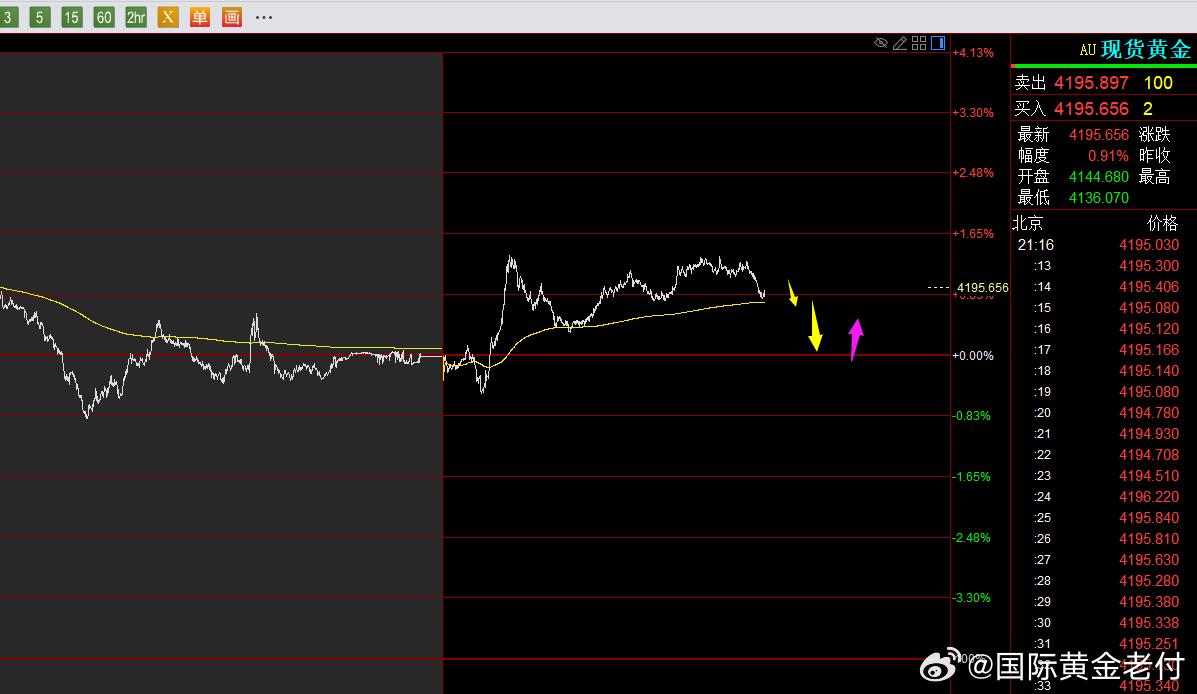Select tick price 4194.780 at :20
This screenshot has width=1197, height=694.
pos(1149,413)
